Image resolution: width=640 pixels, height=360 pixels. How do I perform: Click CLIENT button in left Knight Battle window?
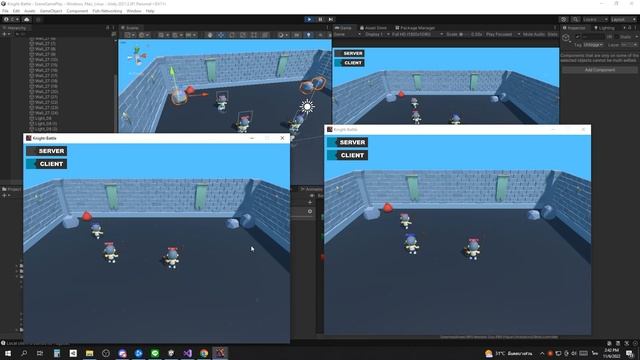pos(47,164)
